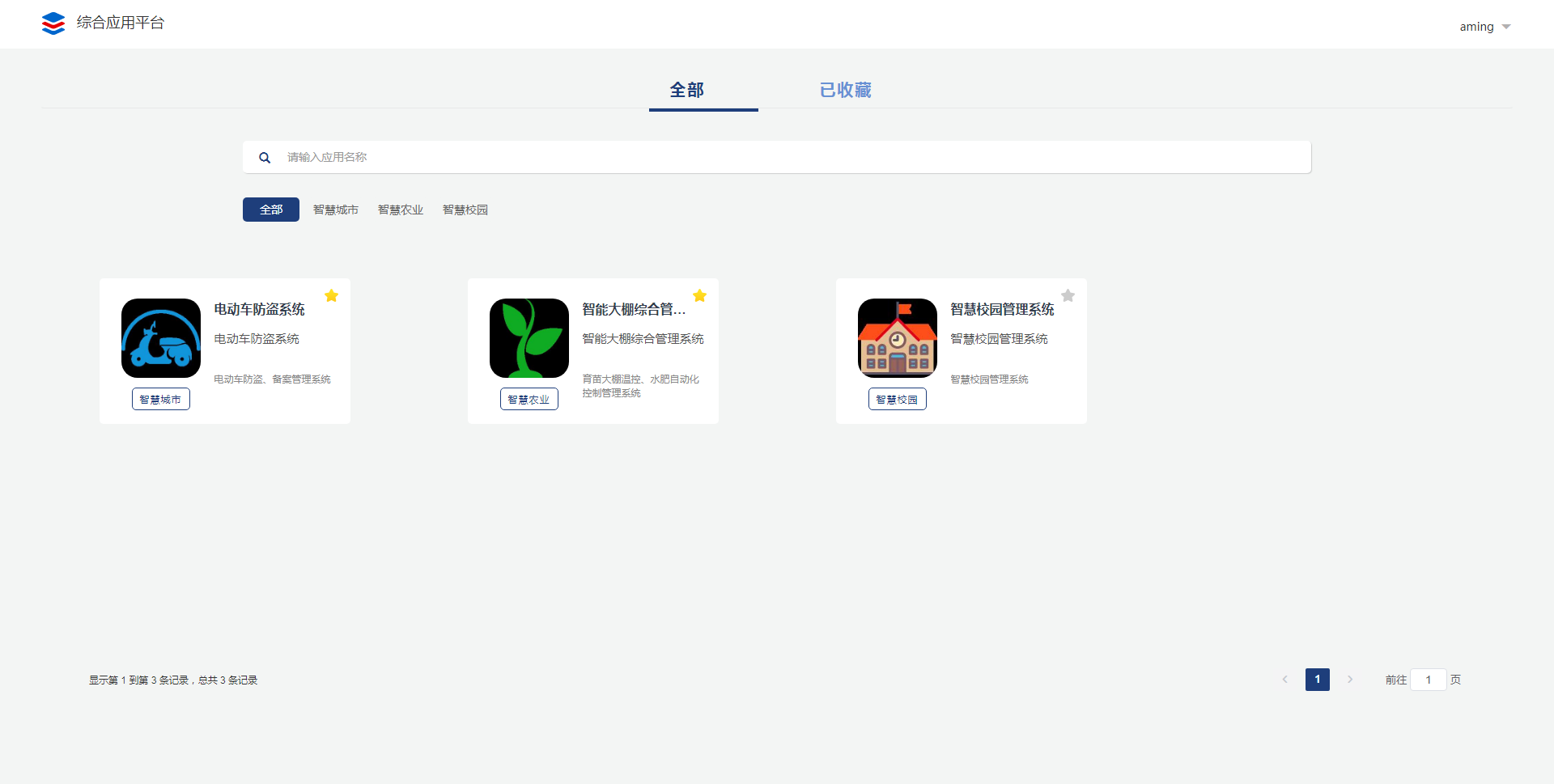Click description 育苗大棚温控、水肥自动化控制管理系统

641,386
